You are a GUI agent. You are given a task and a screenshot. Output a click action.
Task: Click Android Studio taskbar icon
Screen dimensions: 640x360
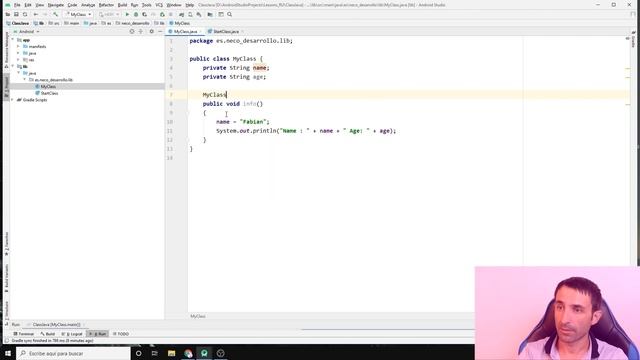coord(204,353)
